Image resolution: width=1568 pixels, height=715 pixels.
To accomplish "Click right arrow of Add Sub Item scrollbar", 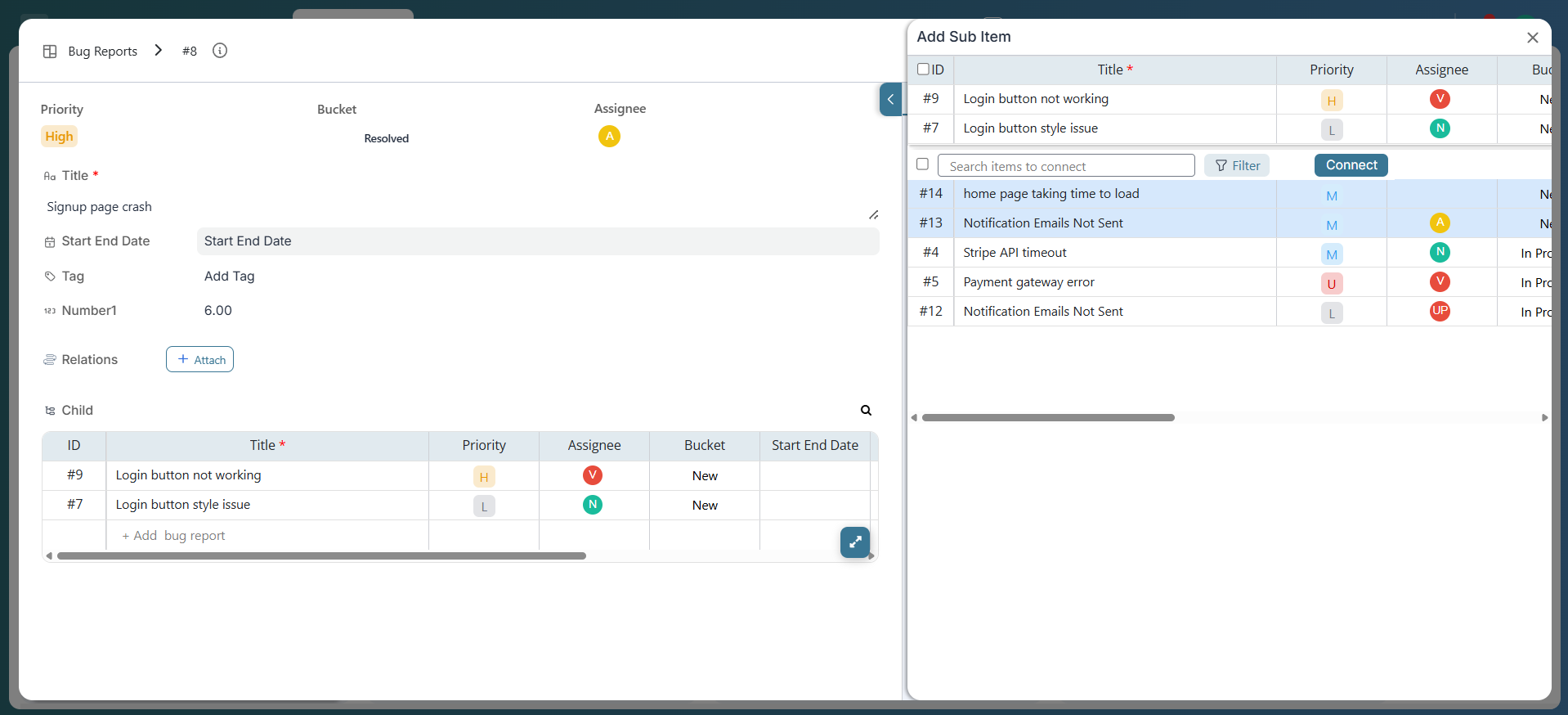I will (1544, 417).
